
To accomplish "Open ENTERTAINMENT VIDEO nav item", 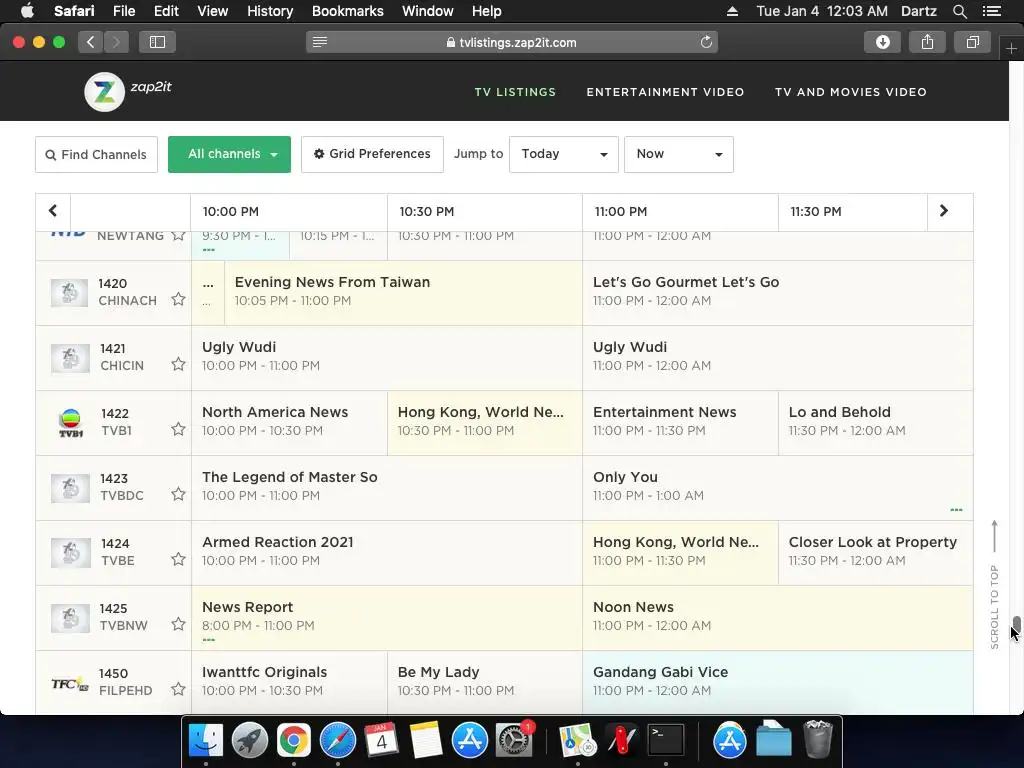I will pyautogui.click(x=665, y=92).
